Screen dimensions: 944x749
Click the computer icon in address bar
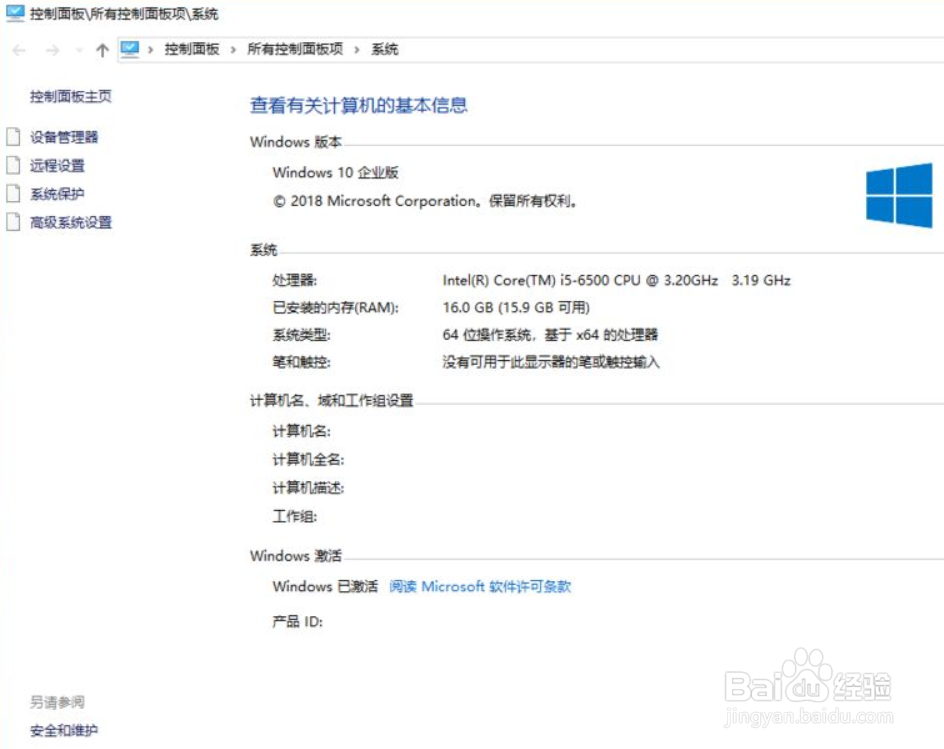tap(129, 49)
